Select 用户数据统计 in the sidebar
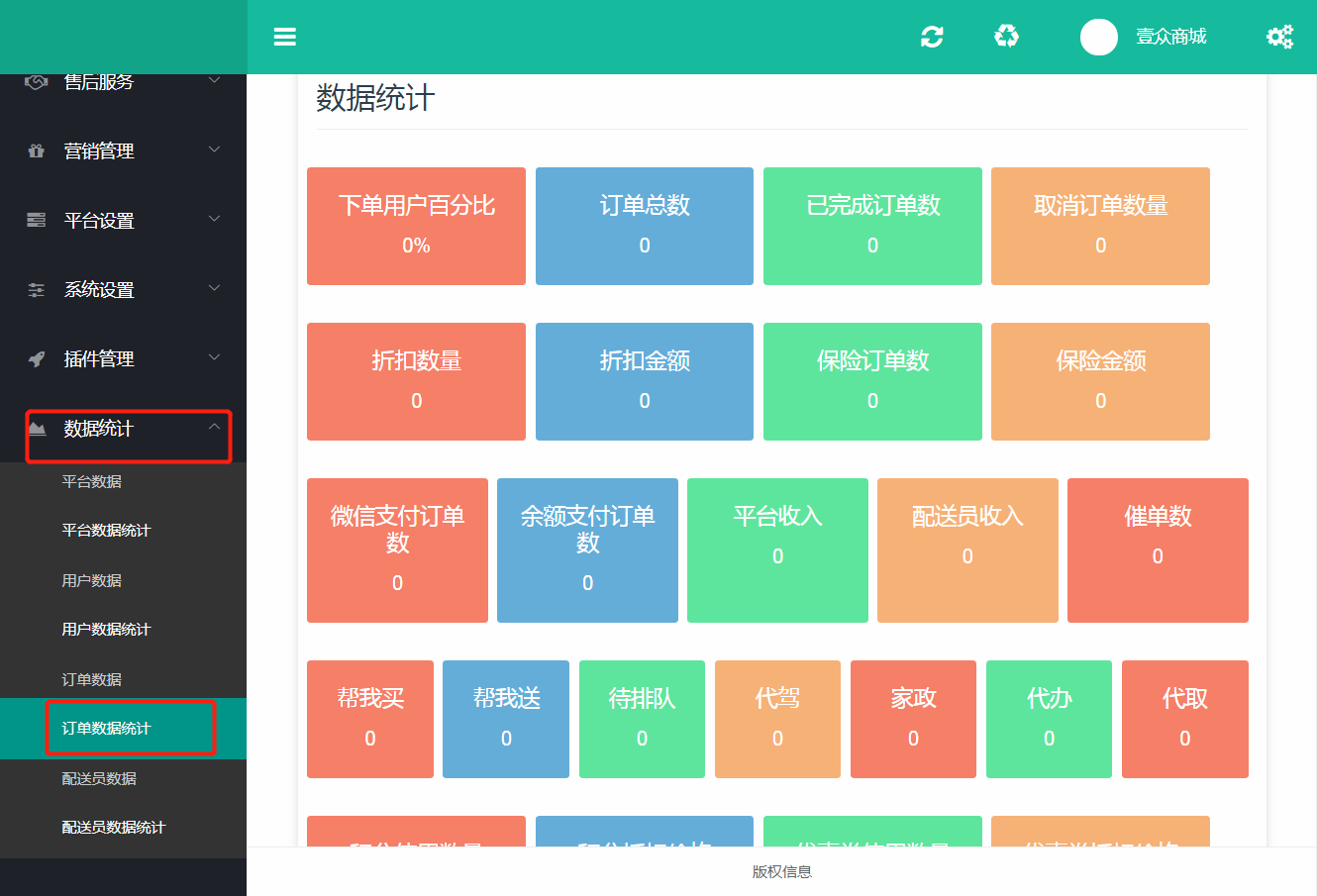 pos(106,630)
